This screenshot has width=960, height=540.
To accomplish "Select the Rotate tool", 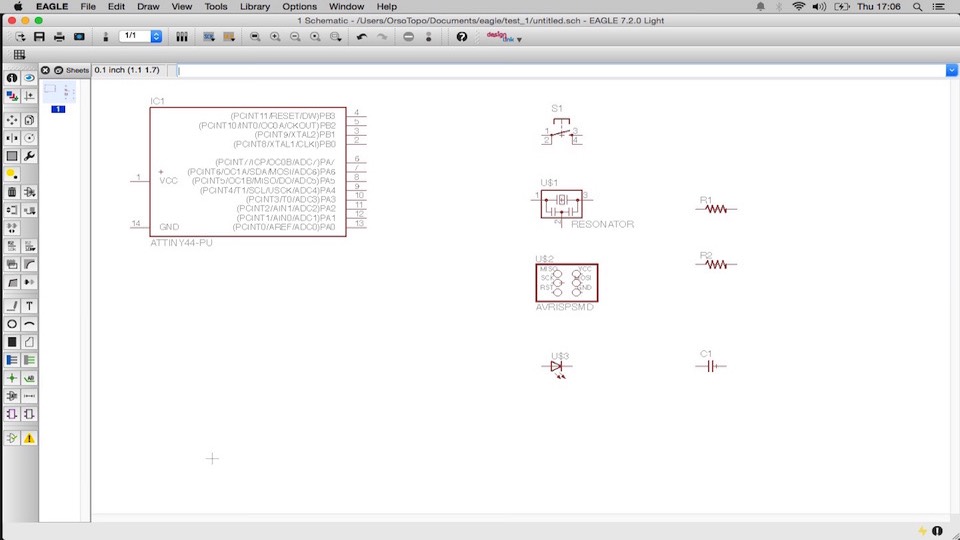I will tap(29, 138).
